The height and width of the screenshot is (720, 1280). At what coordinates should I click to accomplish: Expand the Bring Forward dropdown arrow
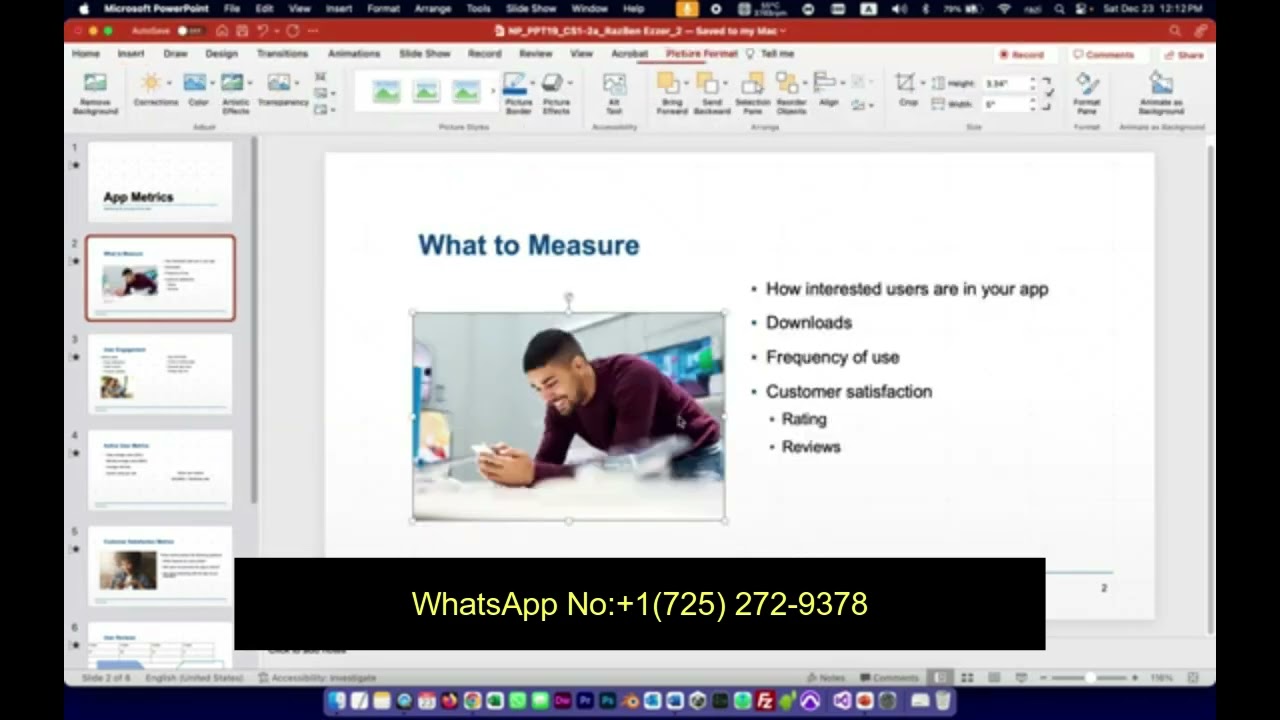tap(686, 83)
